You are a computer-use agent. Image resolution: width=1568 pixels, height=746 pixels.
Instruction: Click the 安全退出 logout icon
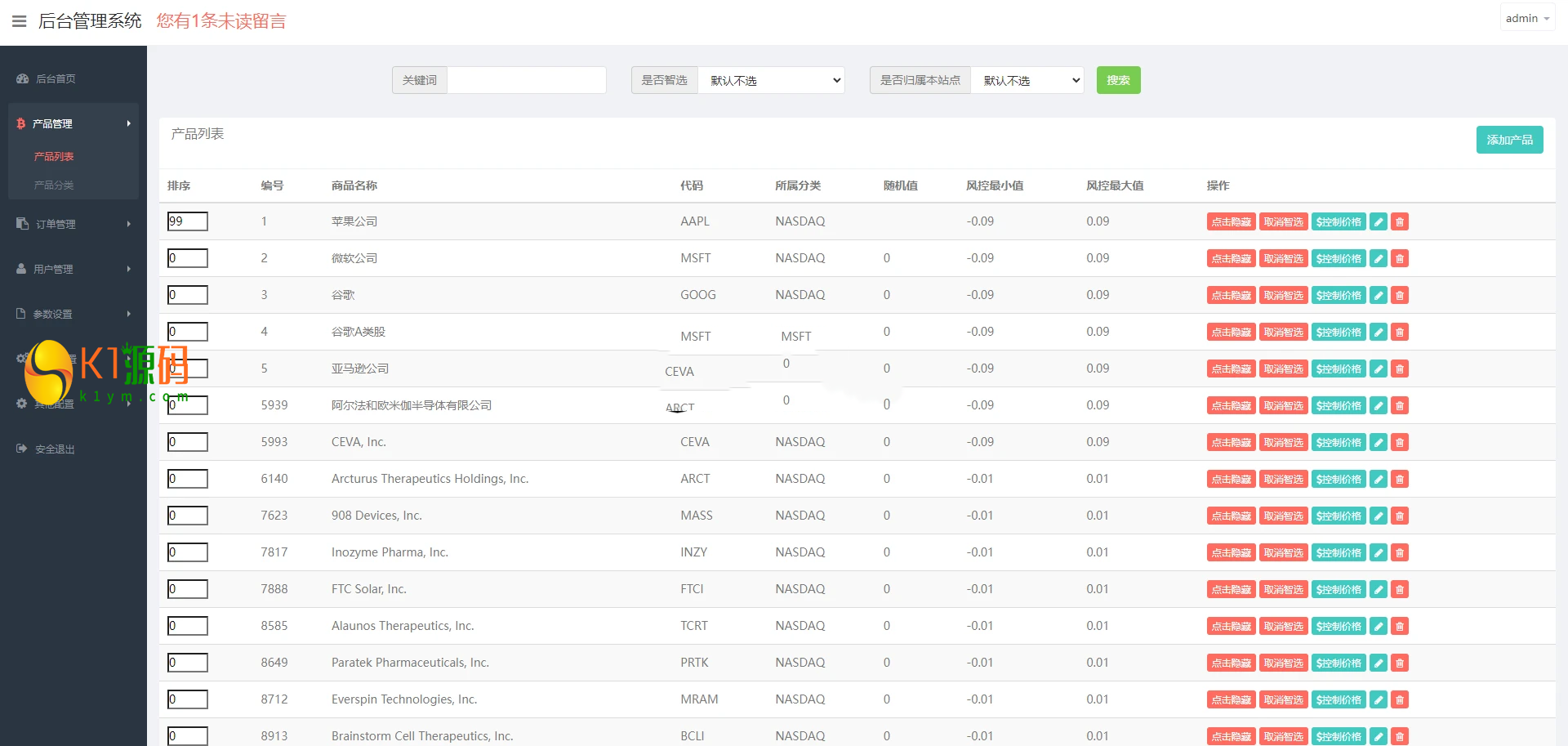(x=22, y=449)
